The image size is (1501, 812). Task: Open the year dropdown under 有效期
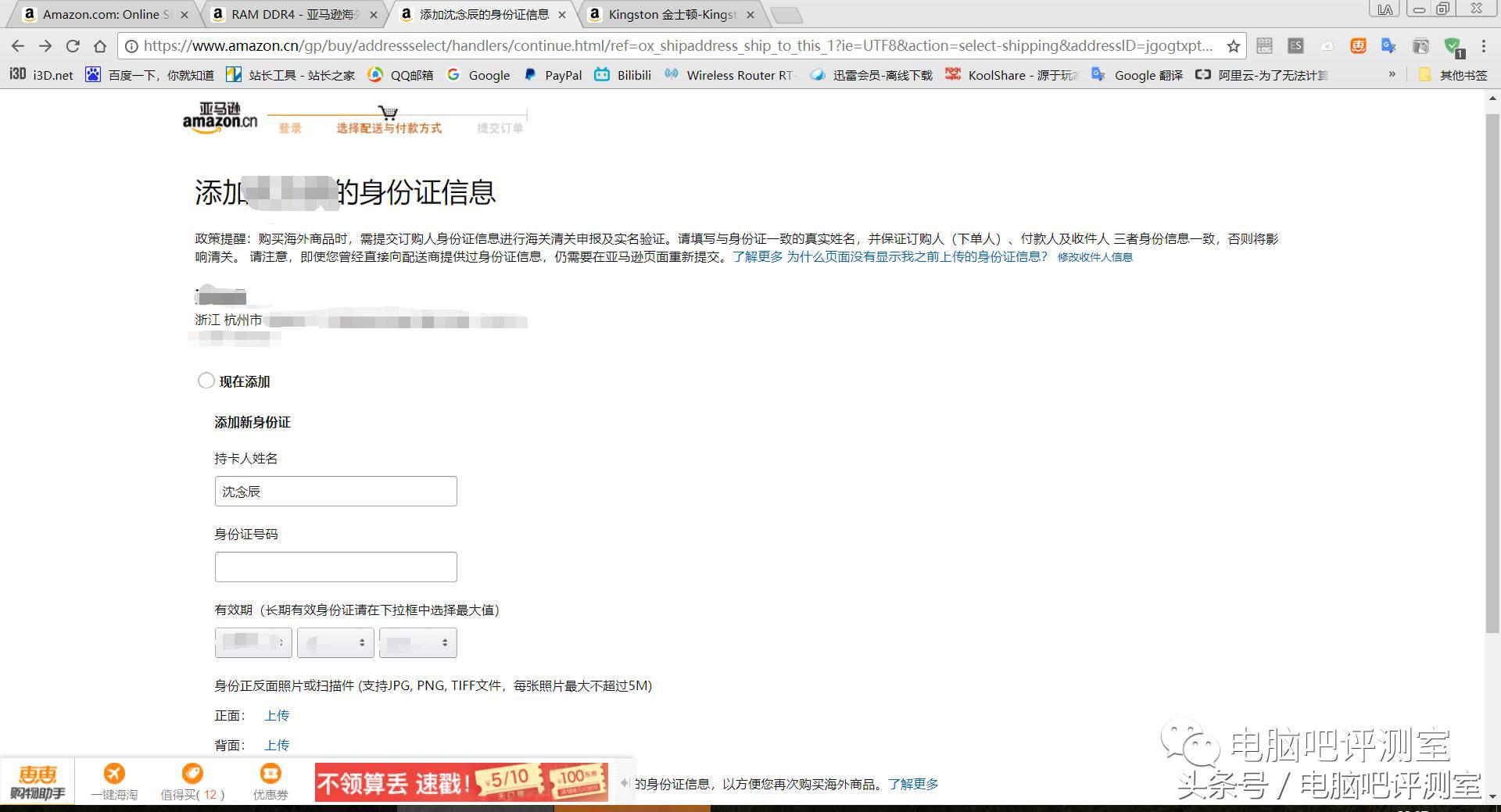(x=253, y=642)
